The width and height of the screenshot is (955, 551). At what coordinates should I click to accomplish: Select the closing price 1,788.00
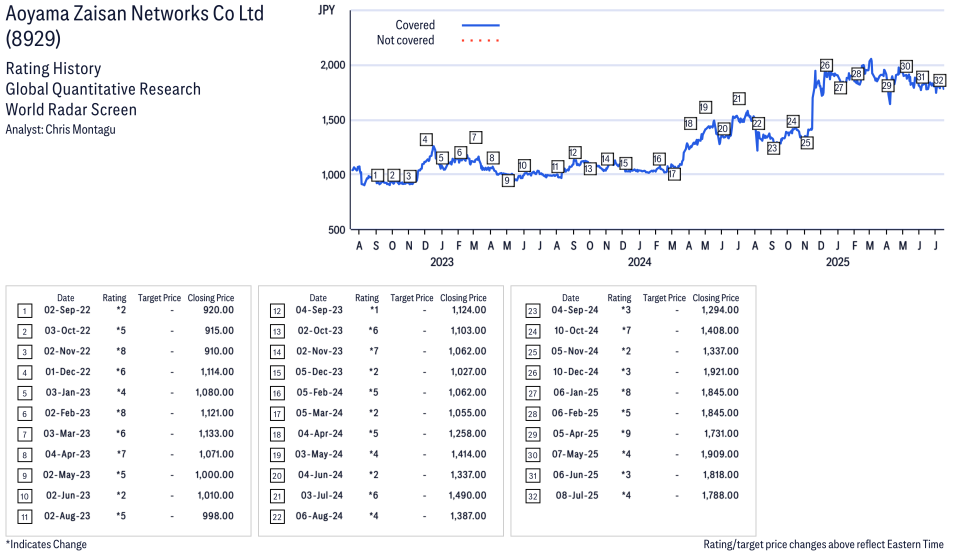click(x=720, y=496)
